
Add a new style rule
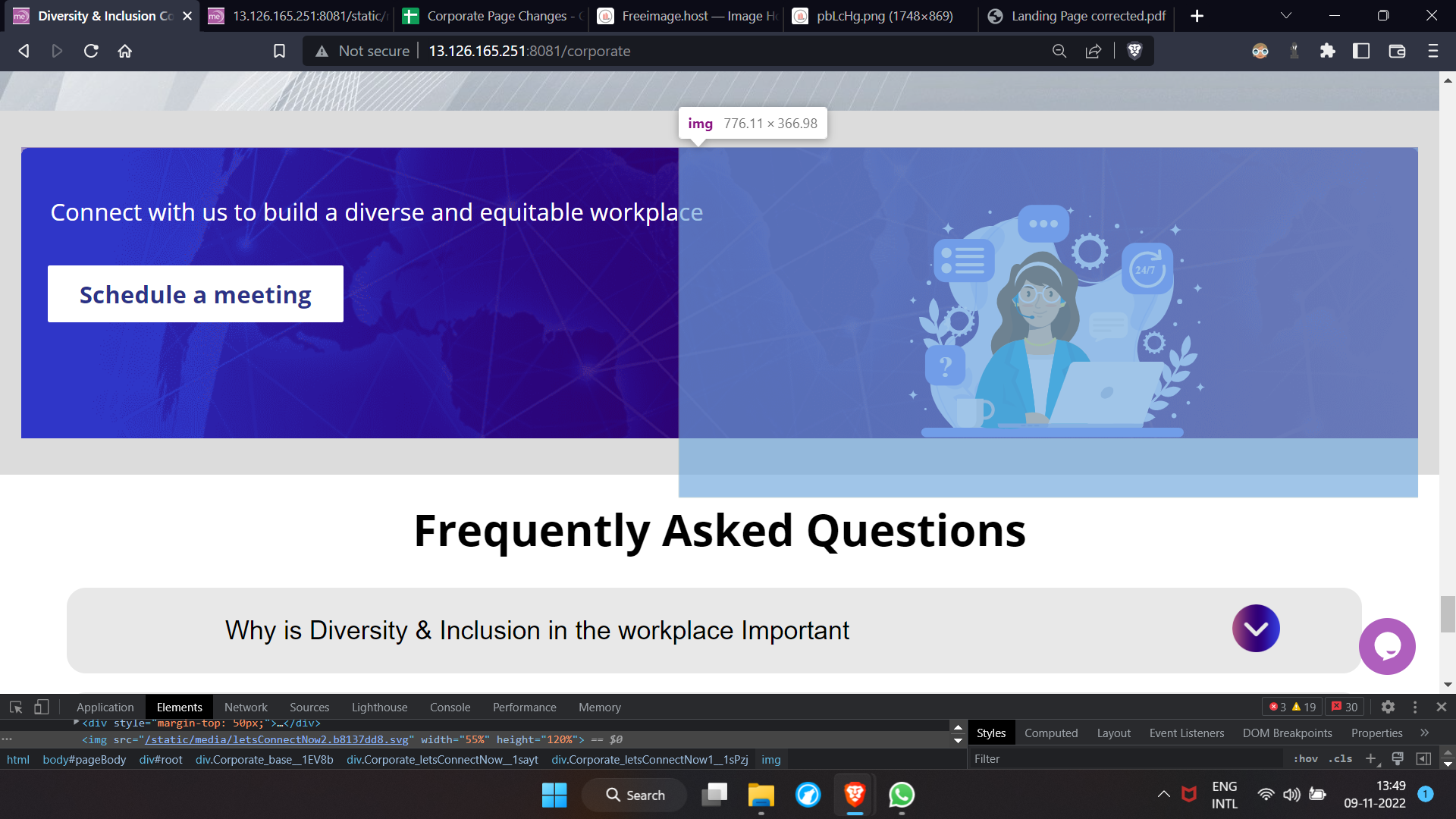pos(1370,758)
